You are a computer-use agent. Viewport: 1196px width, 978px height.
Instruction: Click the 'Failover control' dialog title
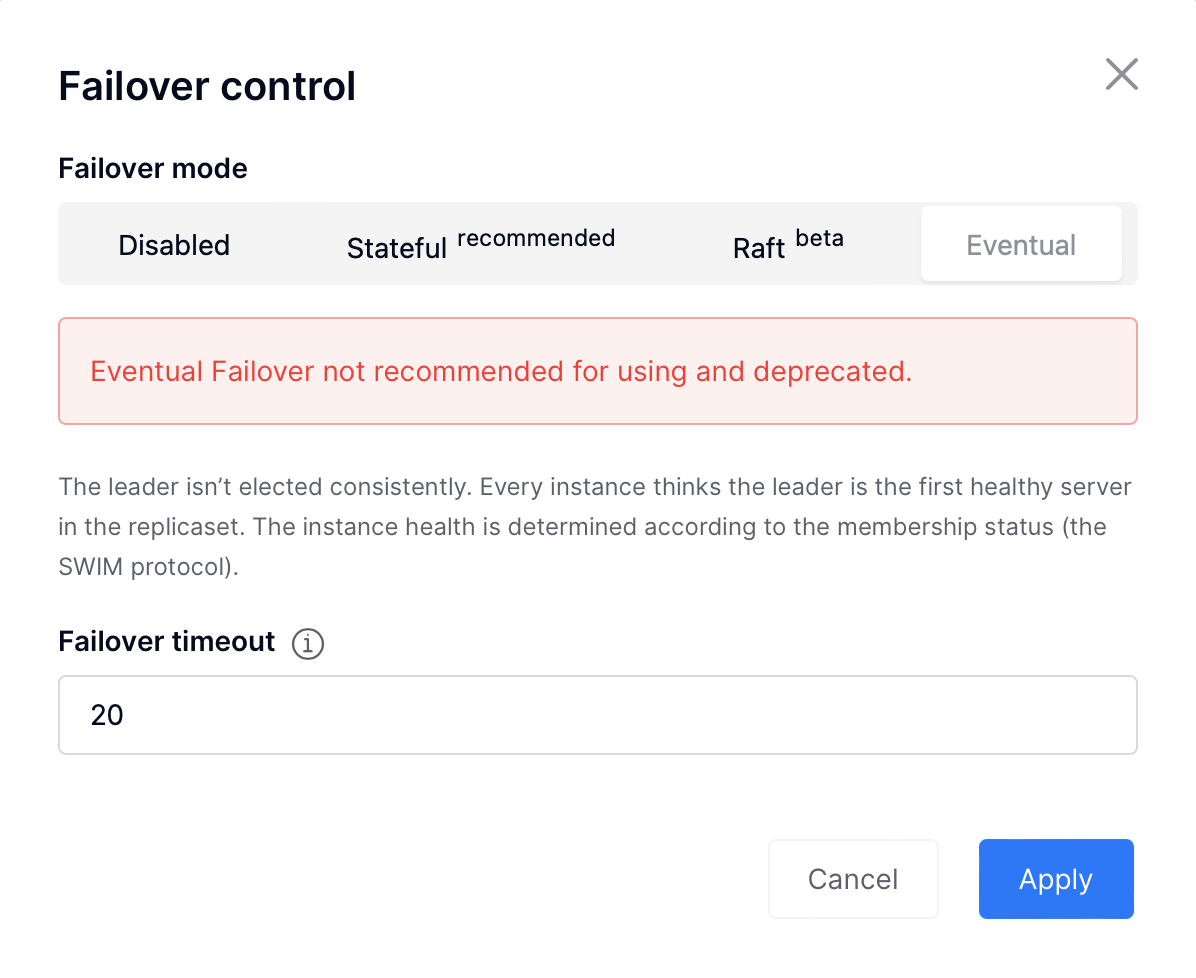(x=207, y=85)
